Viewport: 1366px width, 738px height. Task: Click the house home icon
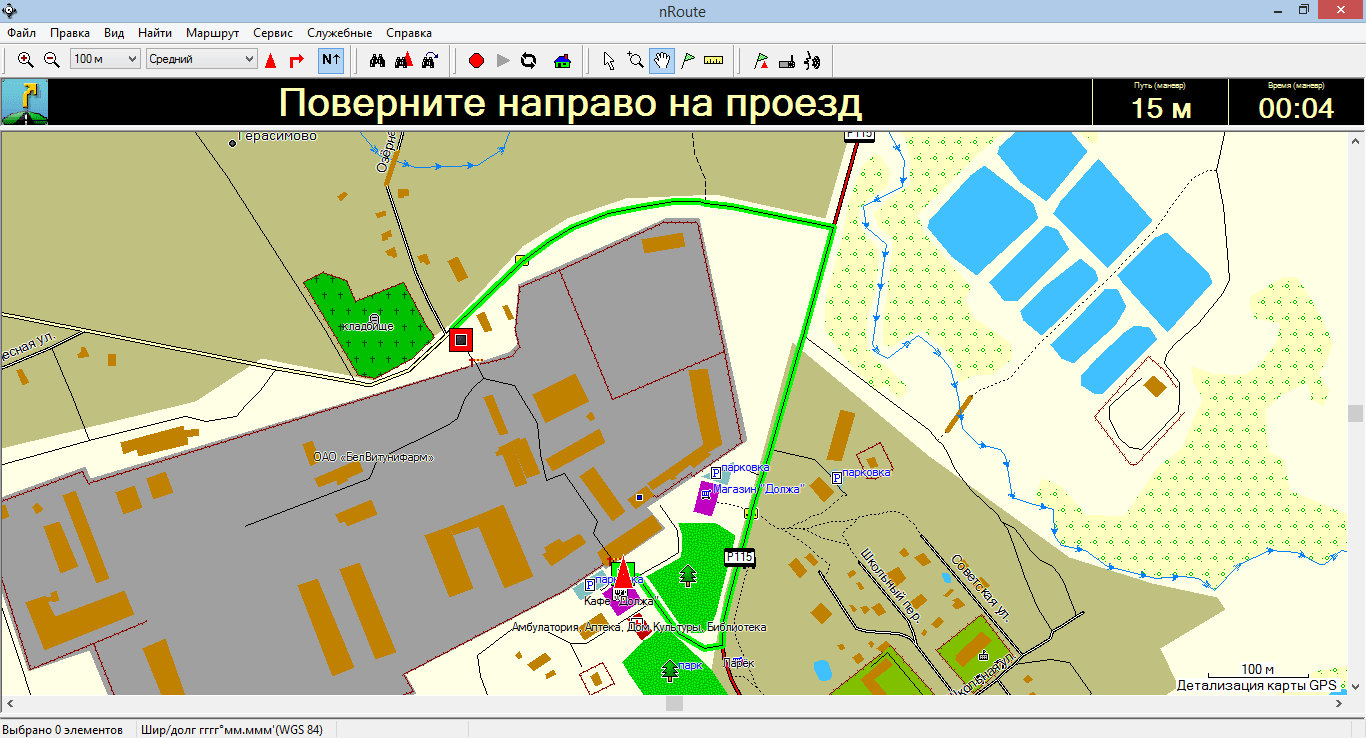562,60
